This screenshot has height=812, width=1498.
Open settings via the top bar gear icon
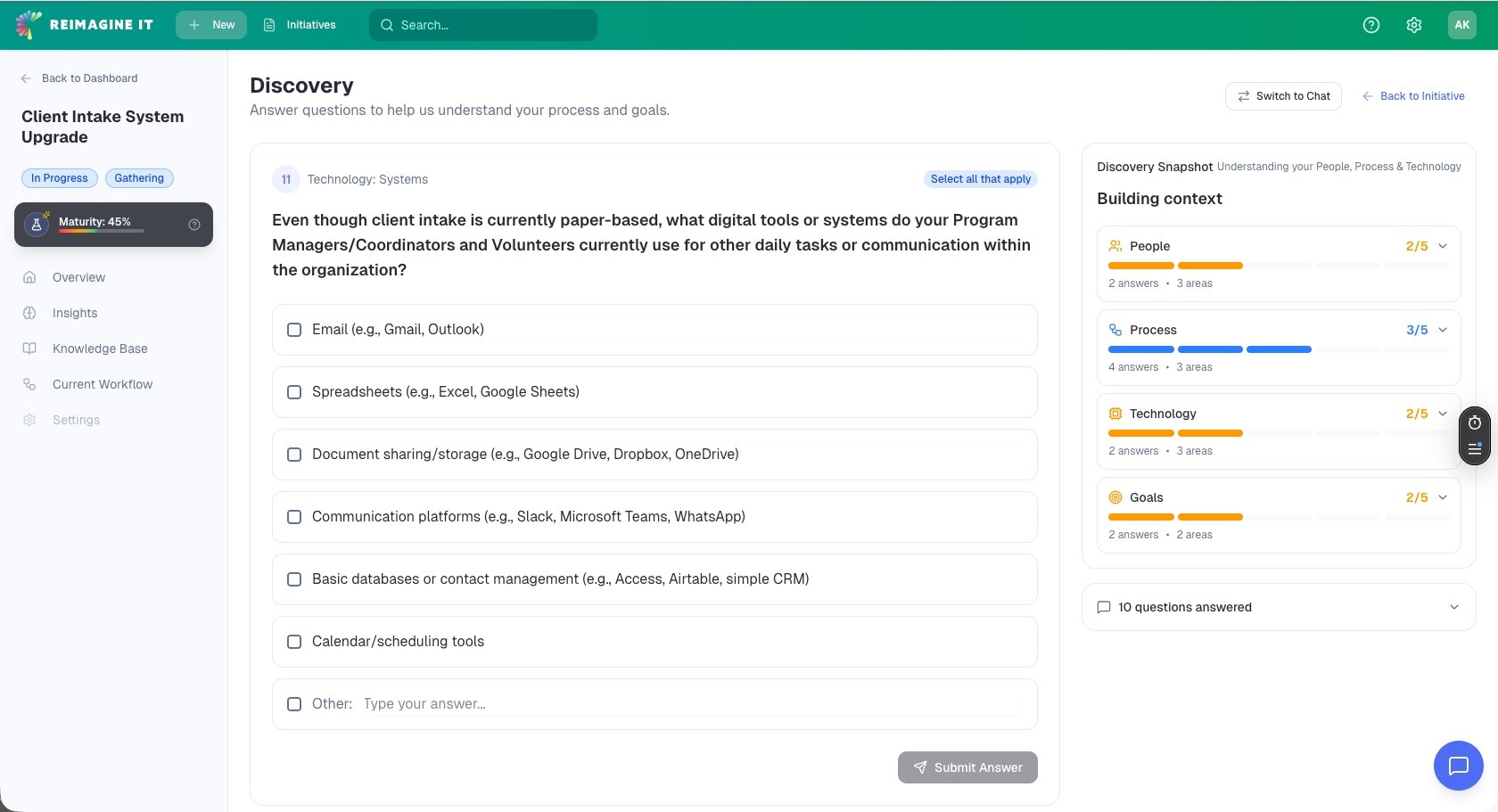pos(1414,24)
